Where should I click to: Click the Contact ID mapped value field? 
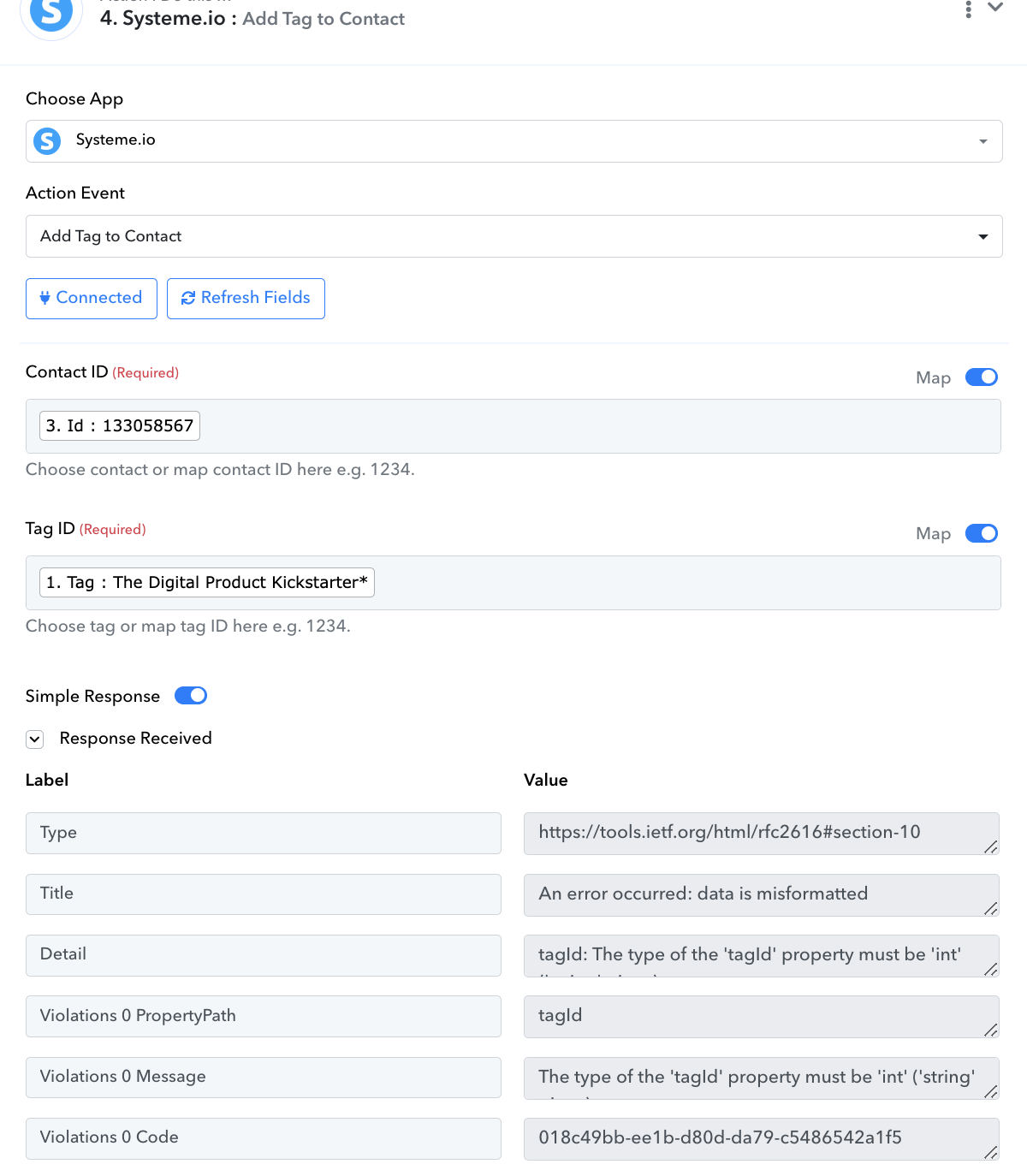513,426
